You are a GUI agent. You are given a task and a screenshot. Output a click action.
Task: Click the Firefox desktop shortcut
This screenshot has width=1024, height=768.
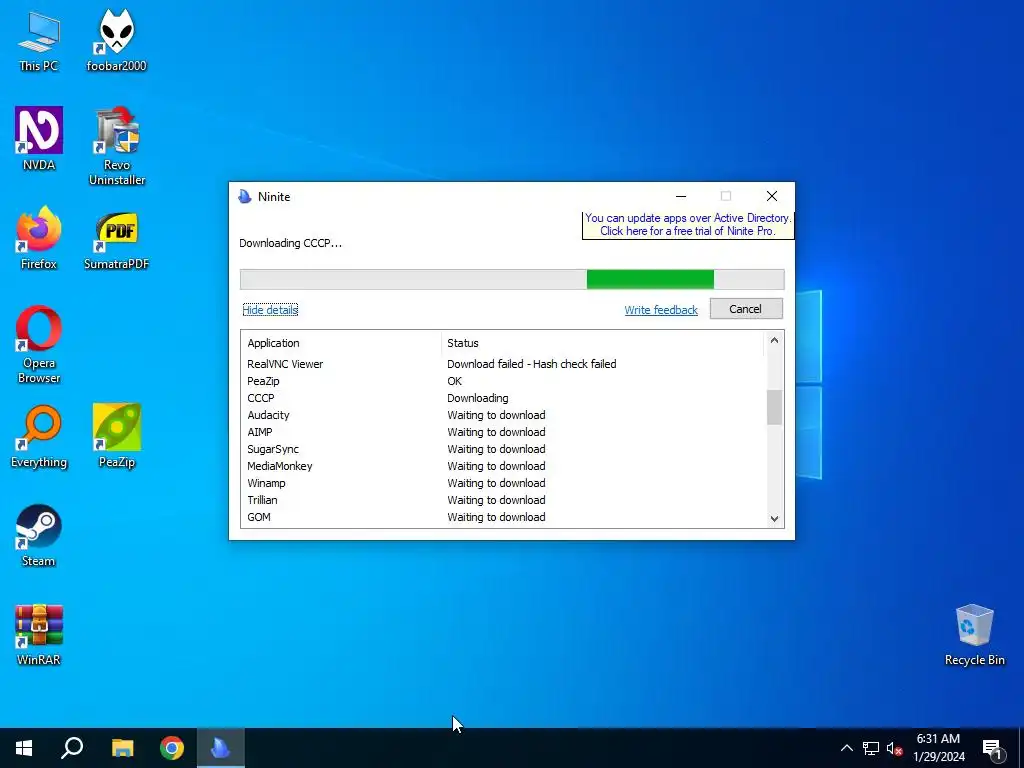tap(39, 238)
